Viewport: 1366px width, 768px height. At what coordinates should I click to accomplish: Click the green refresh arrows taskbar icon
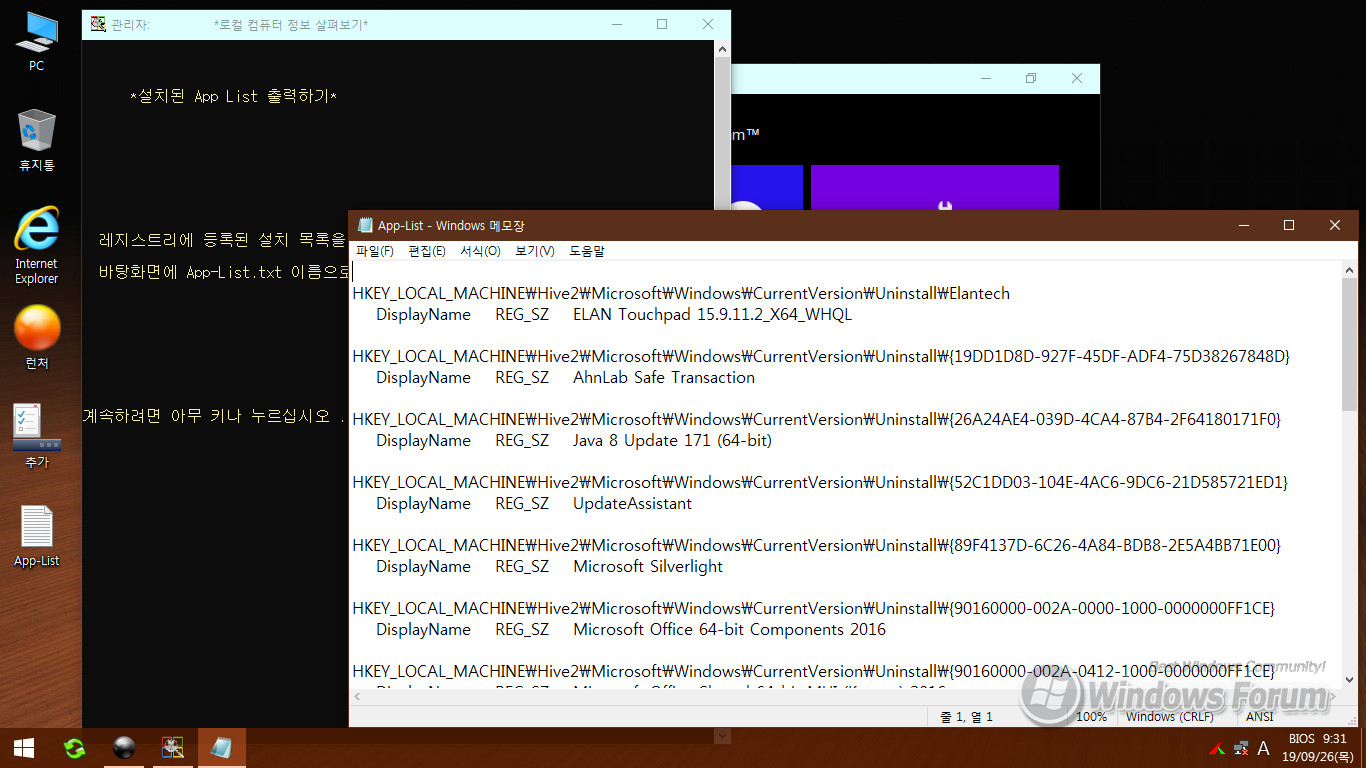click(74, 748)
